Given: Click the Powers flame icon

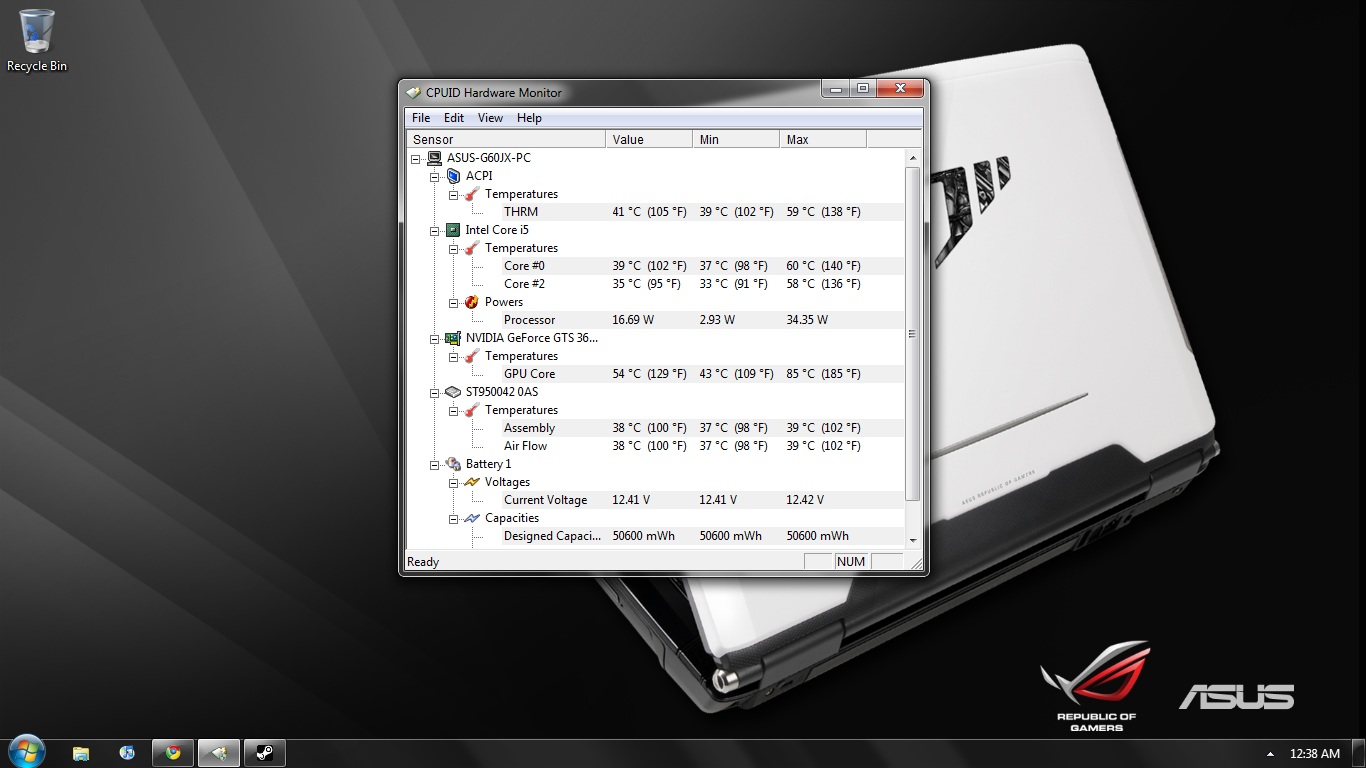Looking at the screenshot, I should (472, 302).
